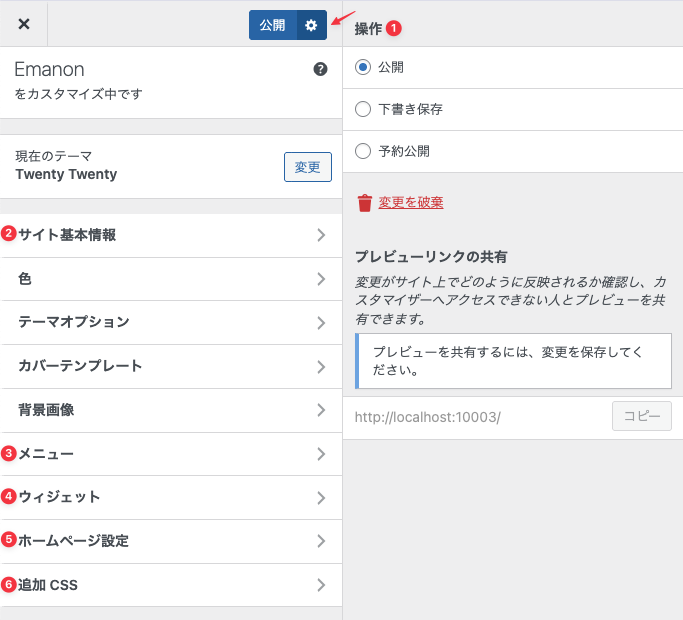This screenshot has height=620, width=683.
Task: Choose the 予約公開 radio option
Action: click(x=363, y=151)
